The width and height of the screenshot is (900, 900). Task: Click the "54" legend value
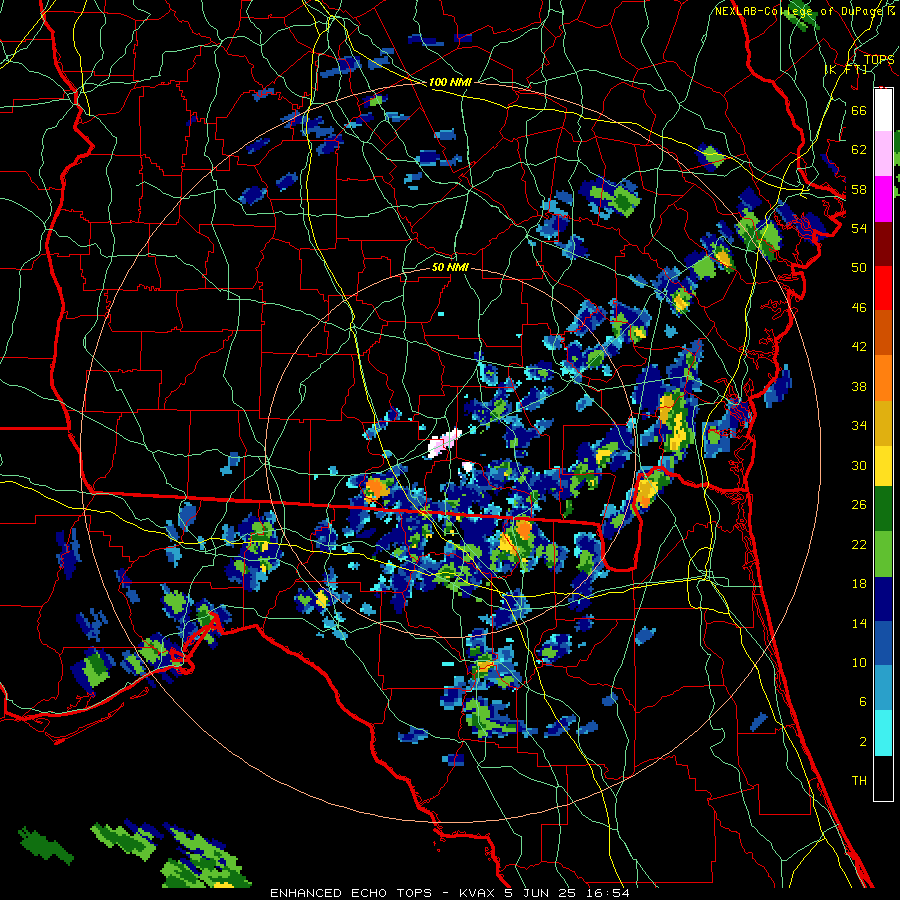click(x=859, y=228)
